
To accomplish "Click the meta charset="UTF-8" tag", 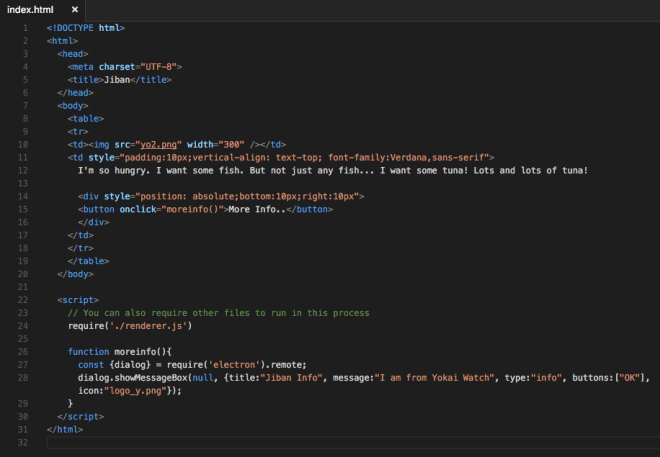I will pyautogui.click(x=125, y=67).
